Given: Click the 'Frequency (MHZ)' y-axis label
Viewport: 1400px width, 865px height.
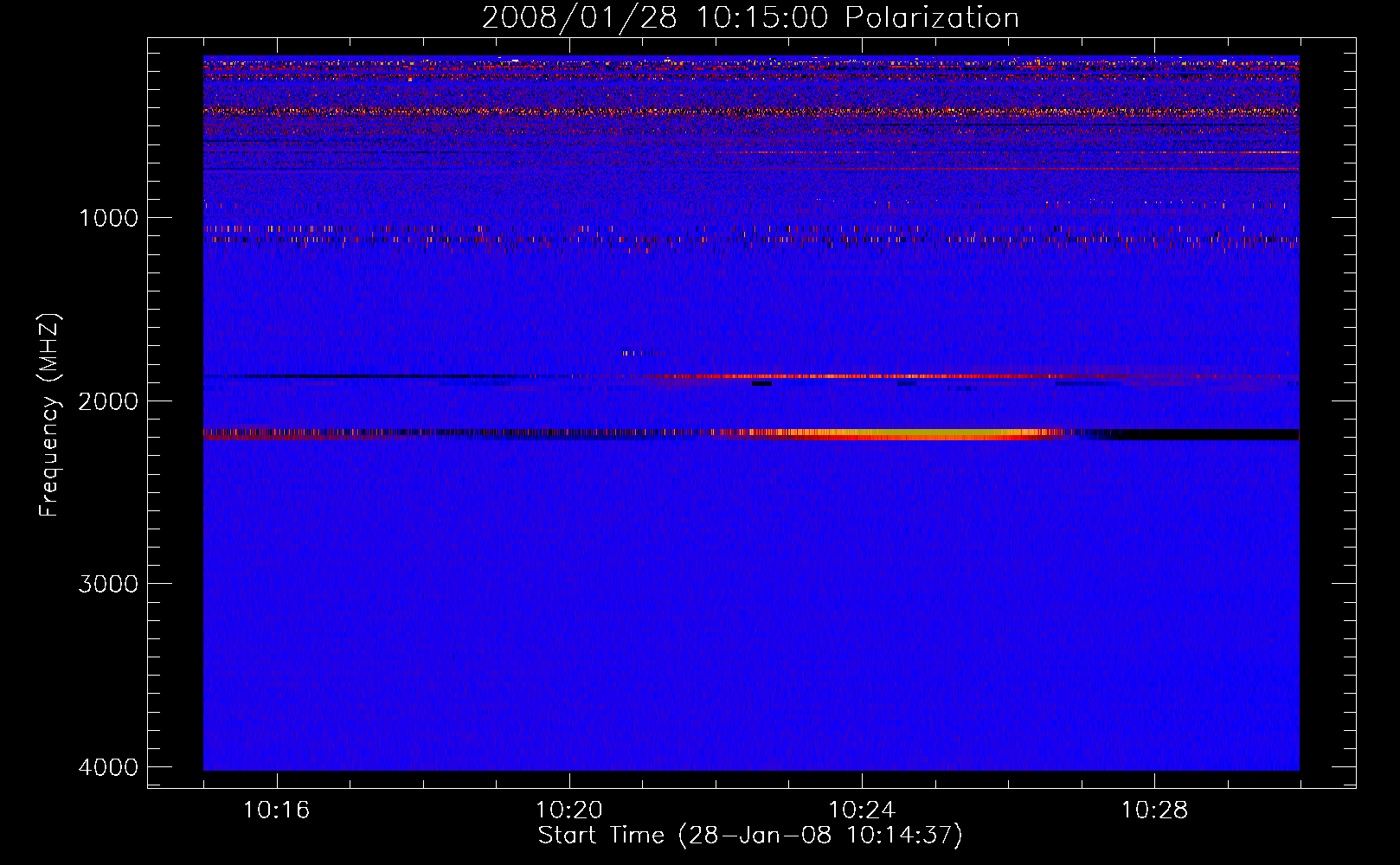Looking at the screenshot, I should (x=50, y=415).
